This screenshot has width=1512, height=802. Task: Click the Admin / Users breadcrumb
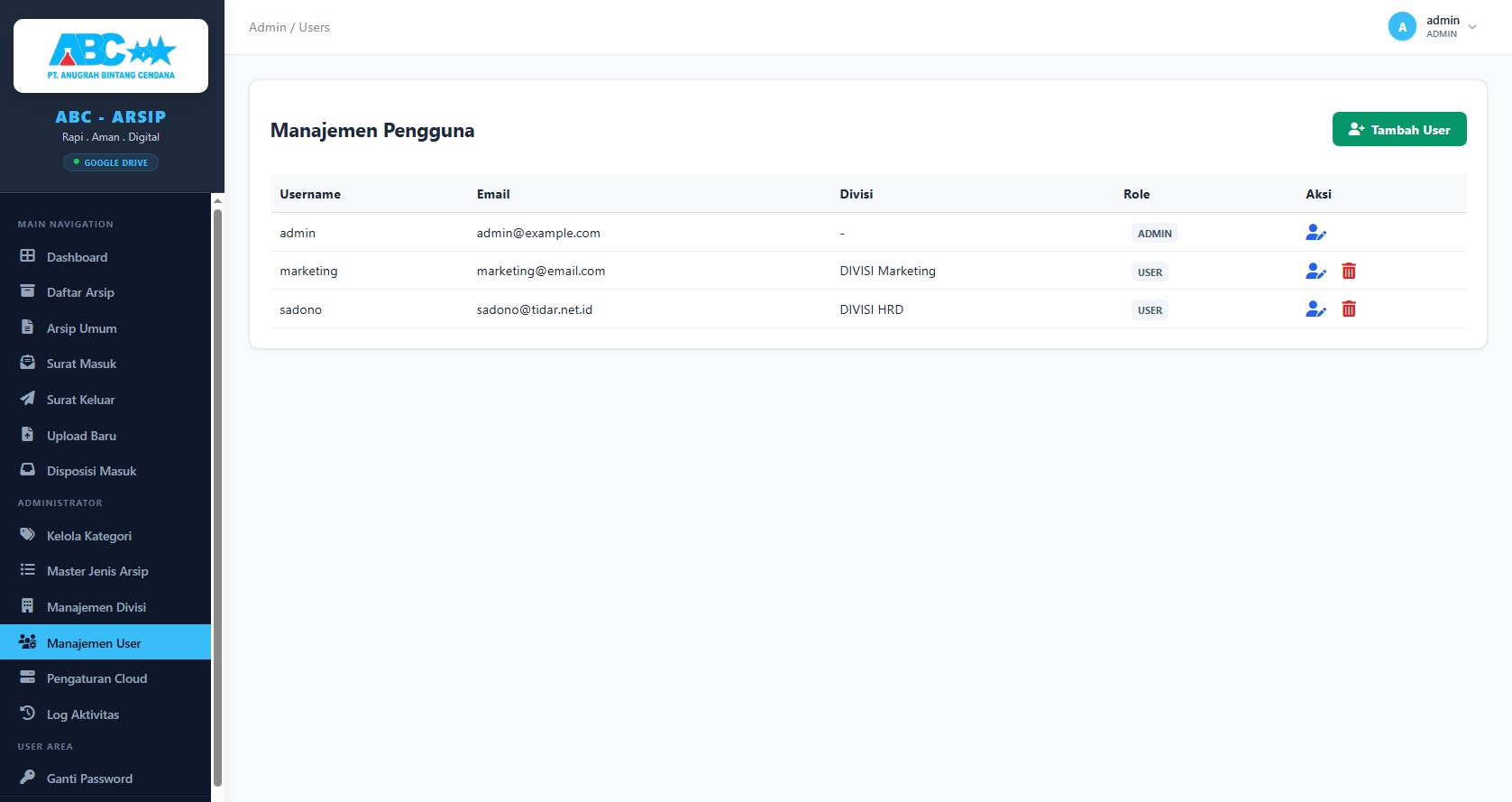[289, 27]
